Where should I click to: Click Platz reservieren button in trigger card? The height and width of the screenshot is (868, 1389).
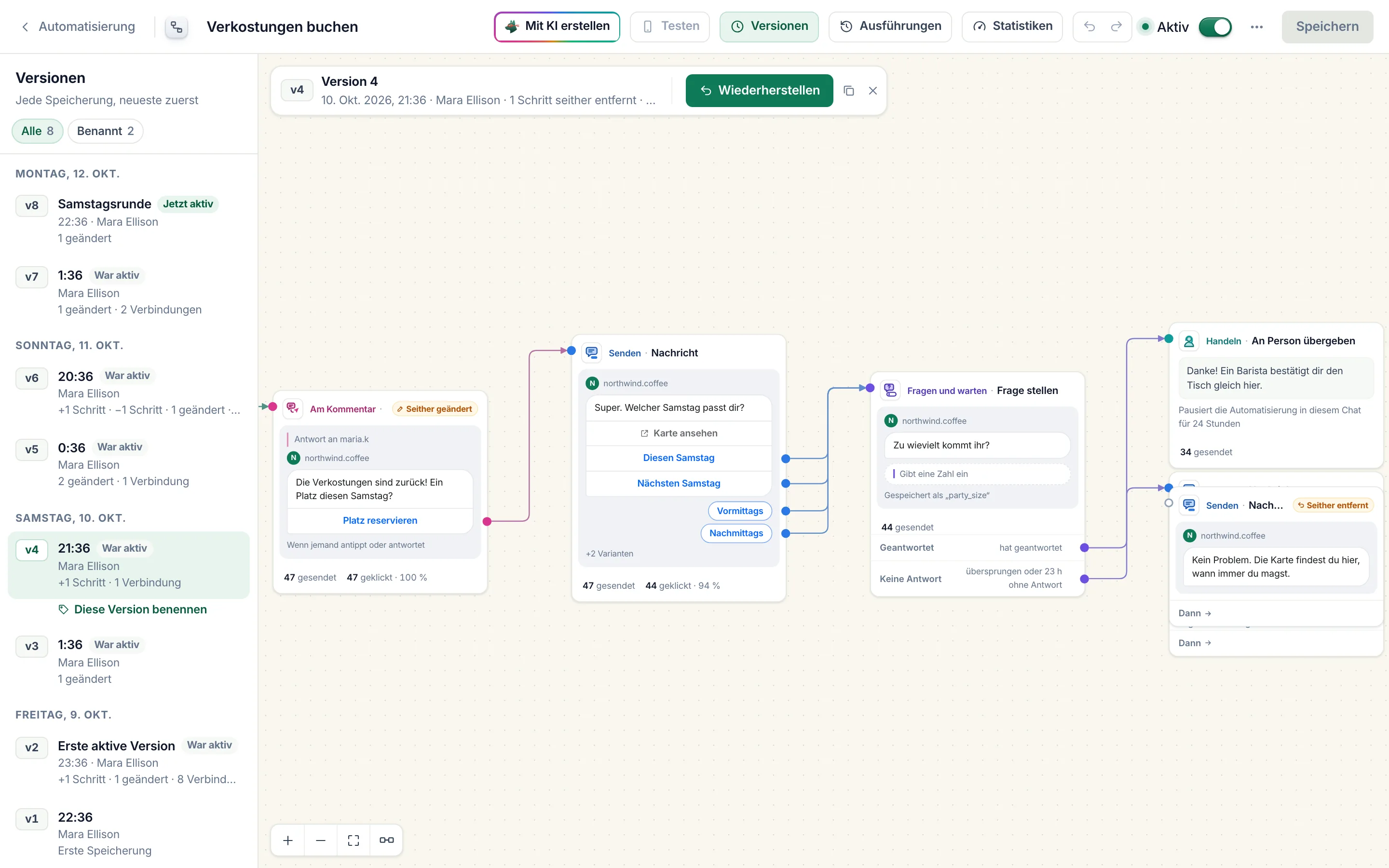pos(380,520)
